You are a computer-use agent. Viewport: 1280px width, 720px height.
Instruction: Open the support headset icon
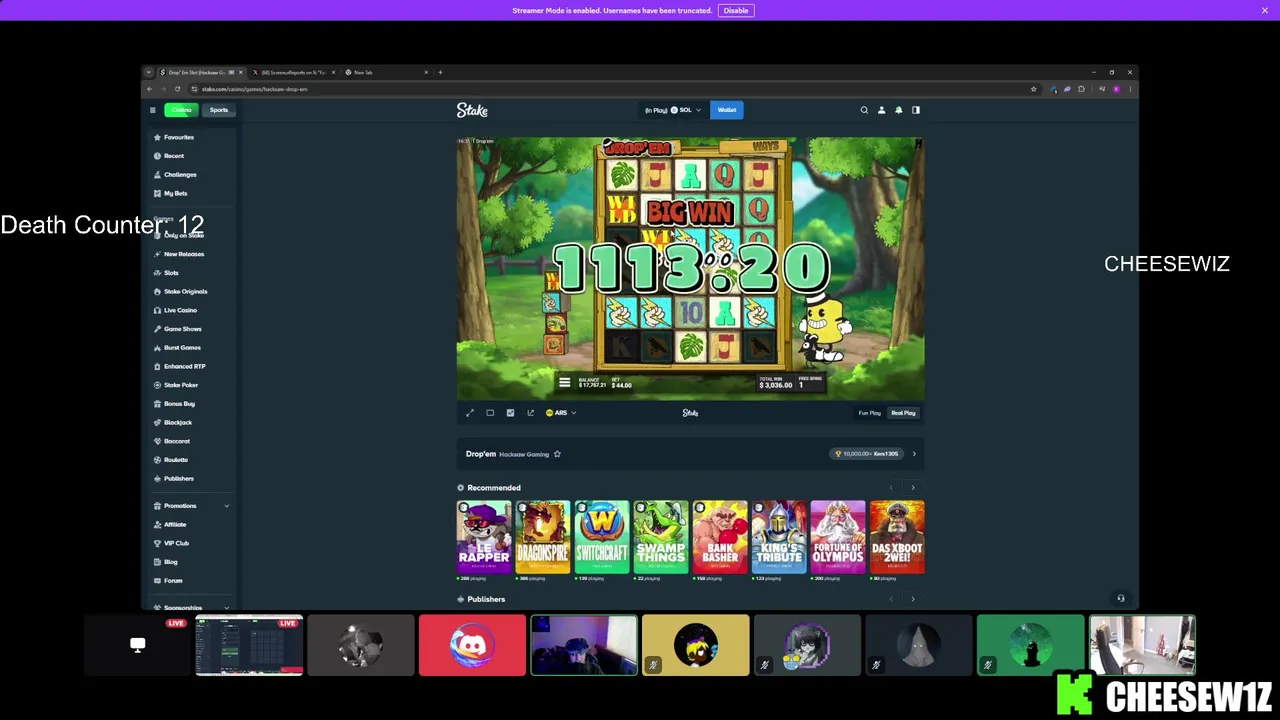tap(1120, 598)
